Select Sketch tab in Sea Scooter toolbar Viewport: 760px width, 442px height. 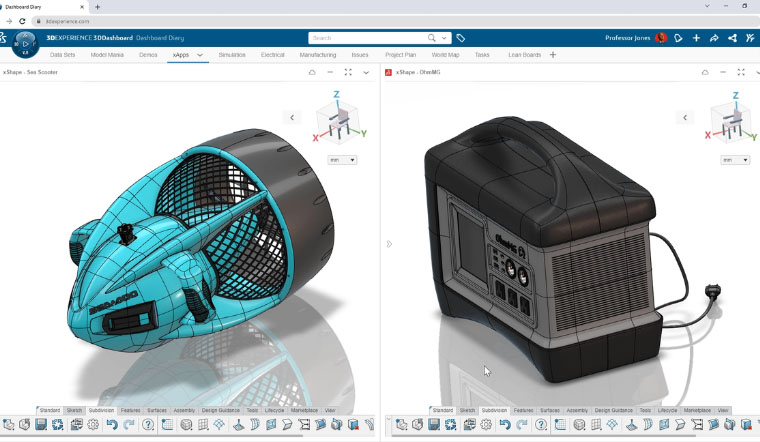(x=74, y=410)
